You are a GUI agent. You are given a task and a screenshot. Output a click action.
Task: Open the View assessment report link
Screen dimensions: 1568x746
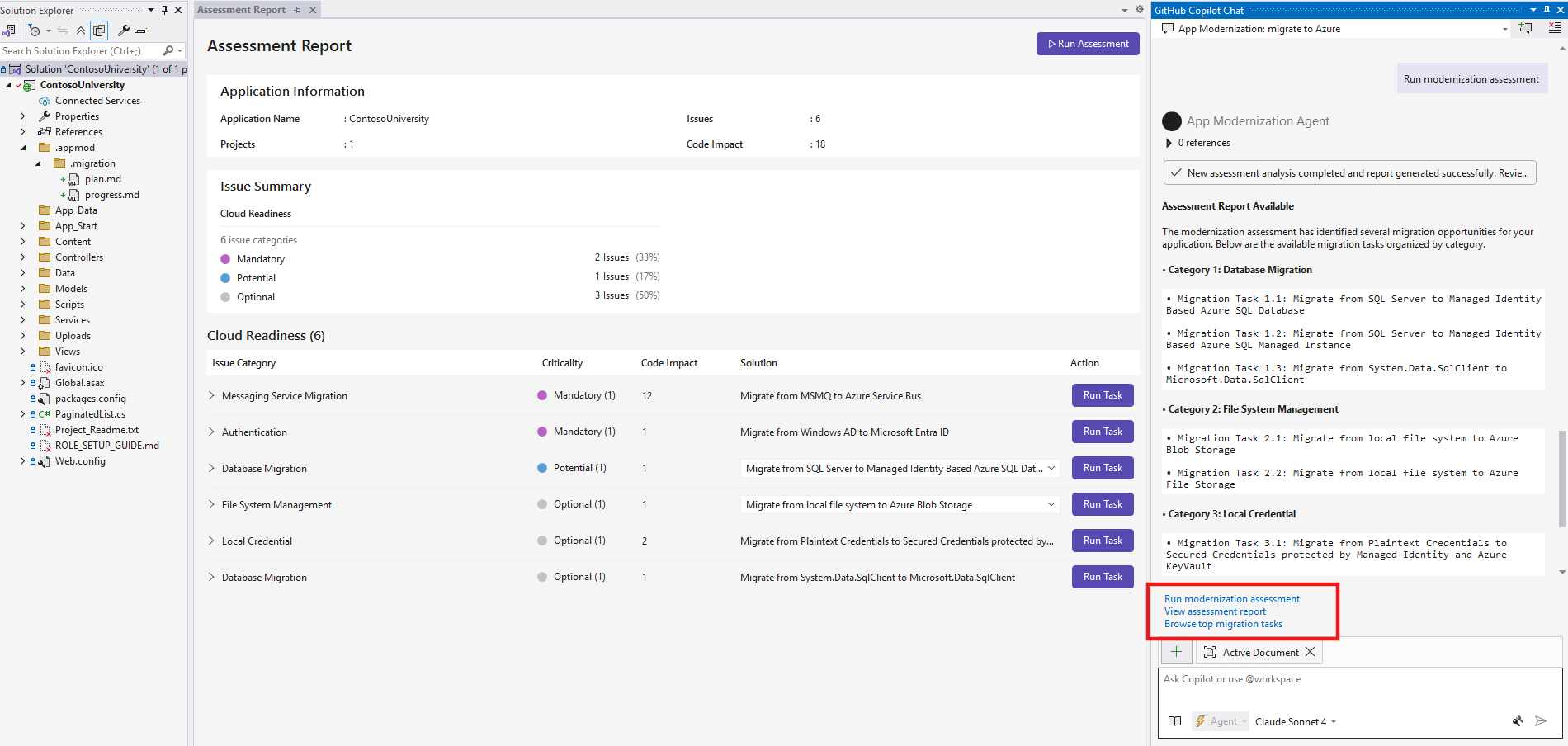(x=1214, y=611)
